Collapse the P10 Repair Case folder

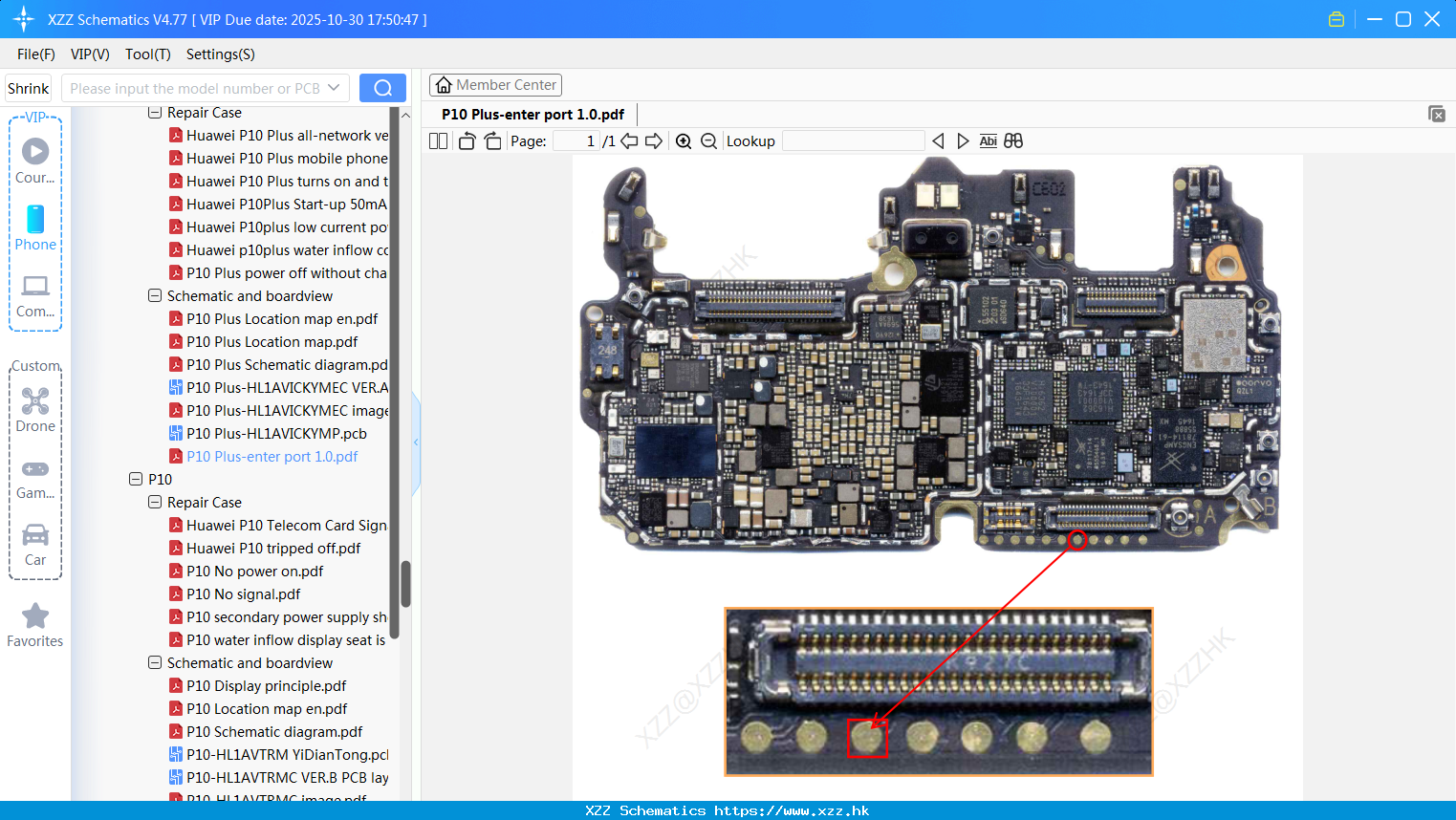coord(155,503)
